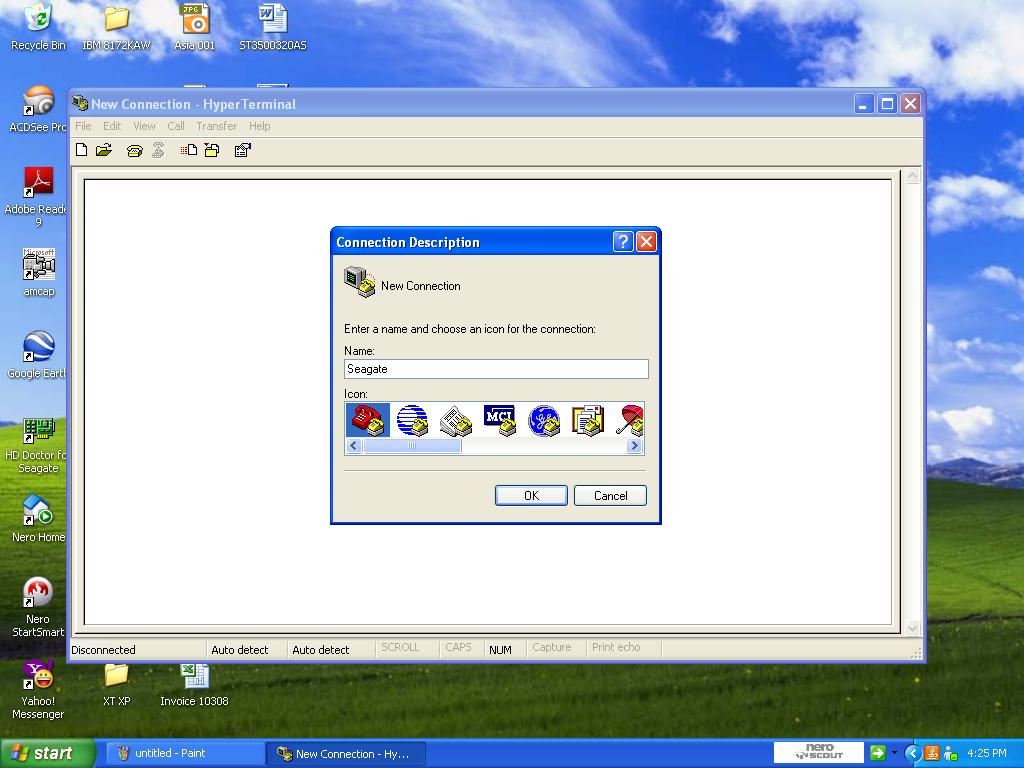Click the Properties toolbar icon
1024x768 pixels.
[x=242, y=150]
